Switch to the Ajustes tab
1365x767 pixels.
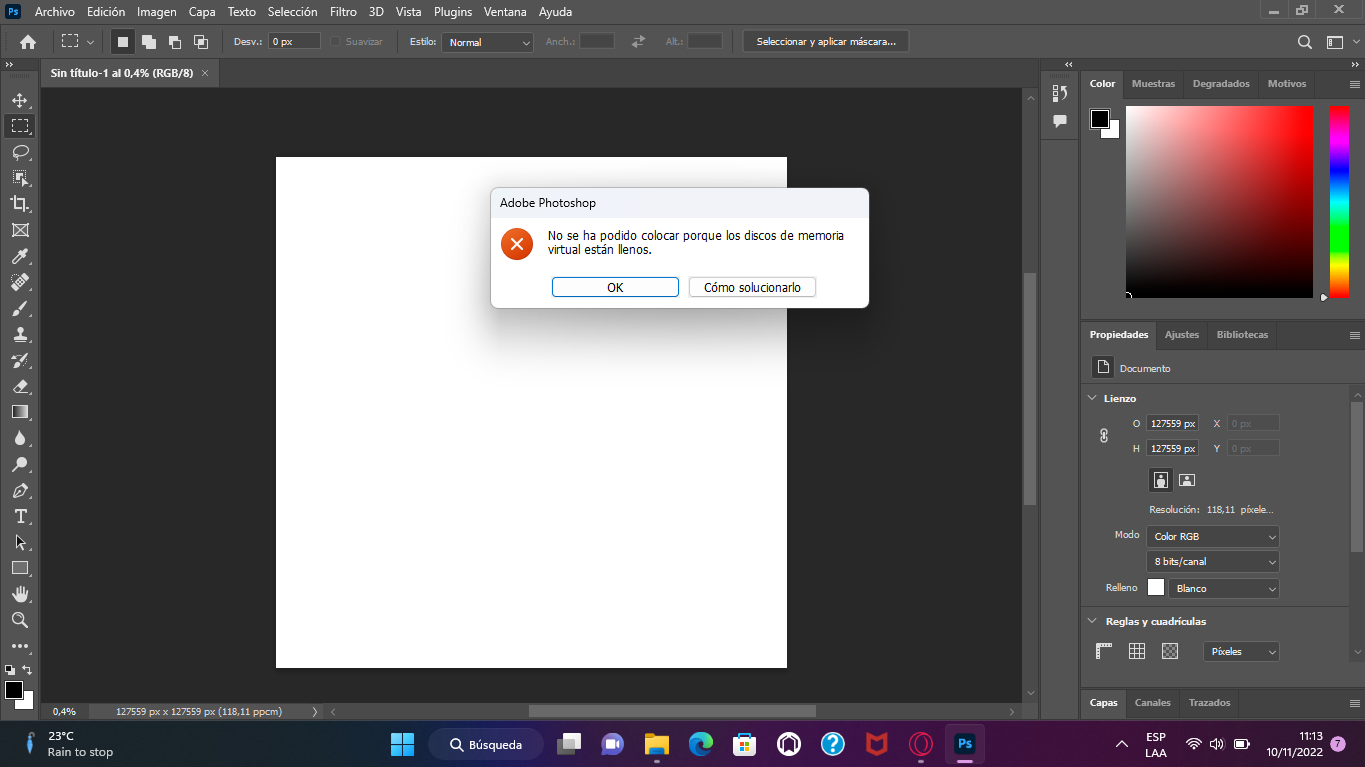[1181, 335]
